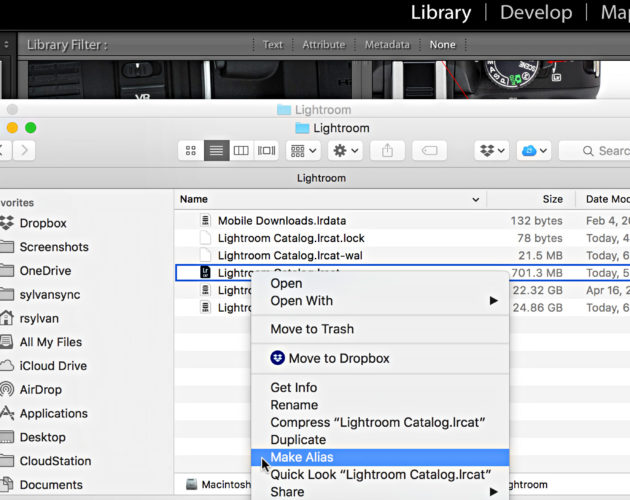Switch Finder to cover flow view

pyautogui.click(x=266, y=151)
